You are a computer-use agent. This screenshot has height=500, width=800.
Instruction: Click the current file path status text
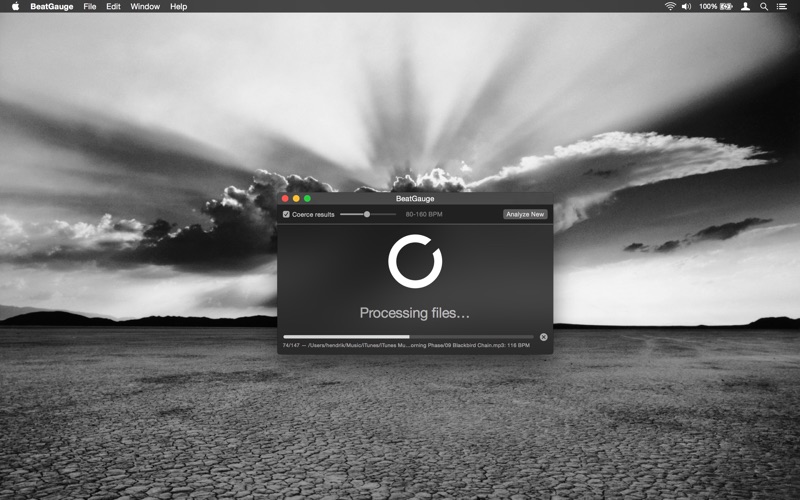click(405, 346)
